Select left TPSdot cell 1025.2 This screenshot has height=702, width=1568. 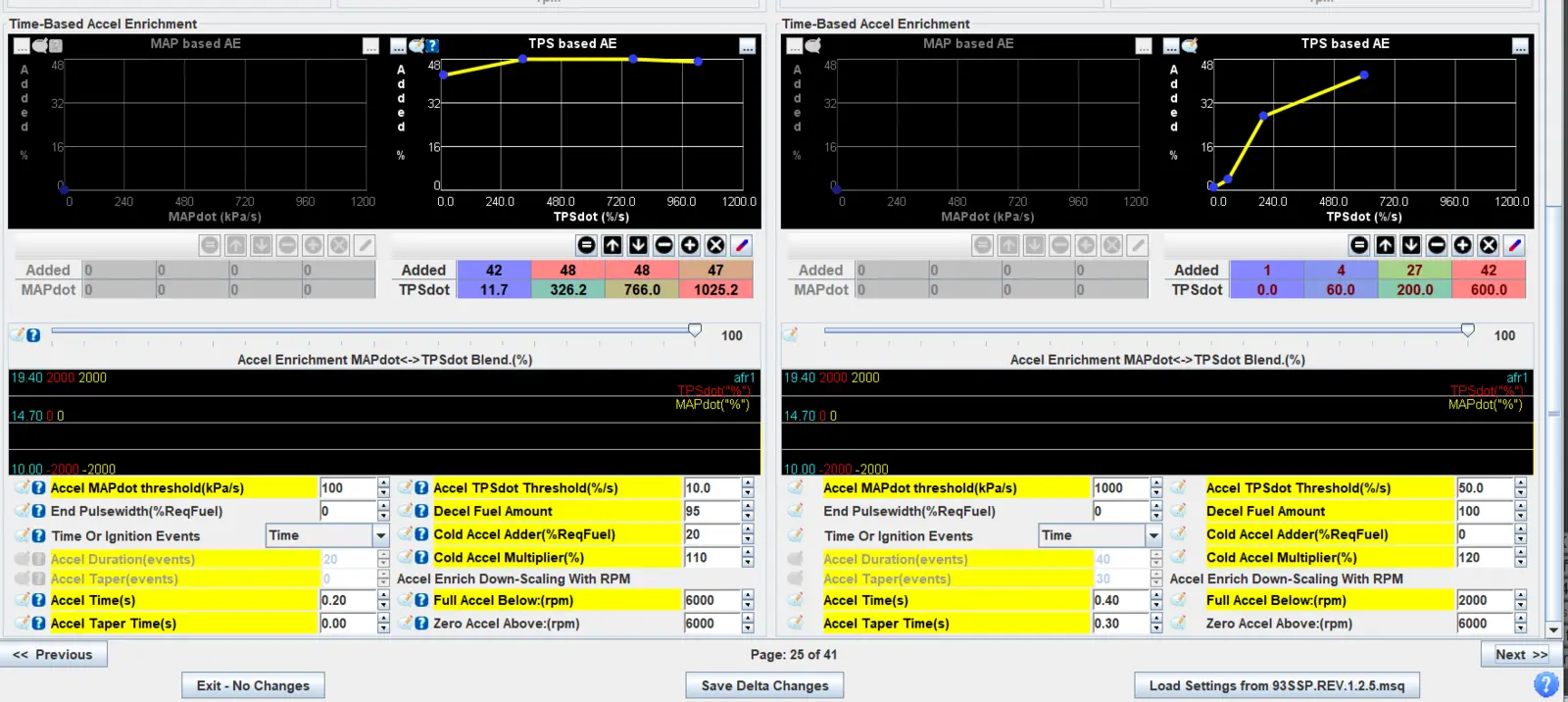(716, 289)
